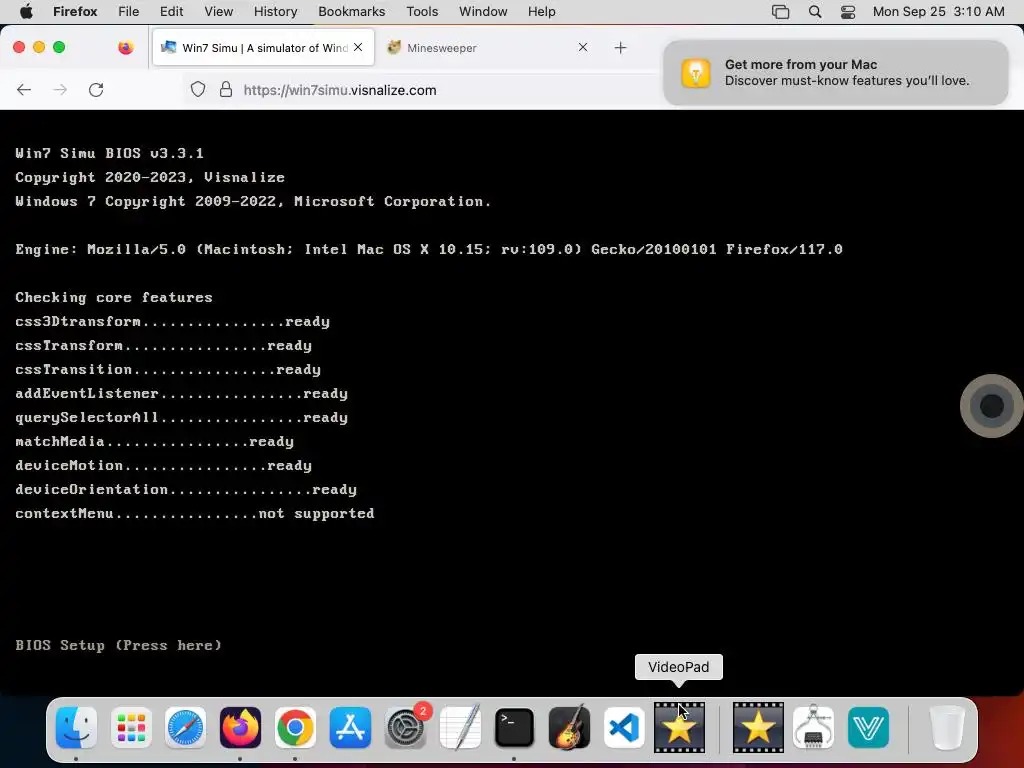Click the Firefox View icon beside tabs
The height and width of the screenshot is (768, 1024).
pyautogui.click(x=126, y=47)
